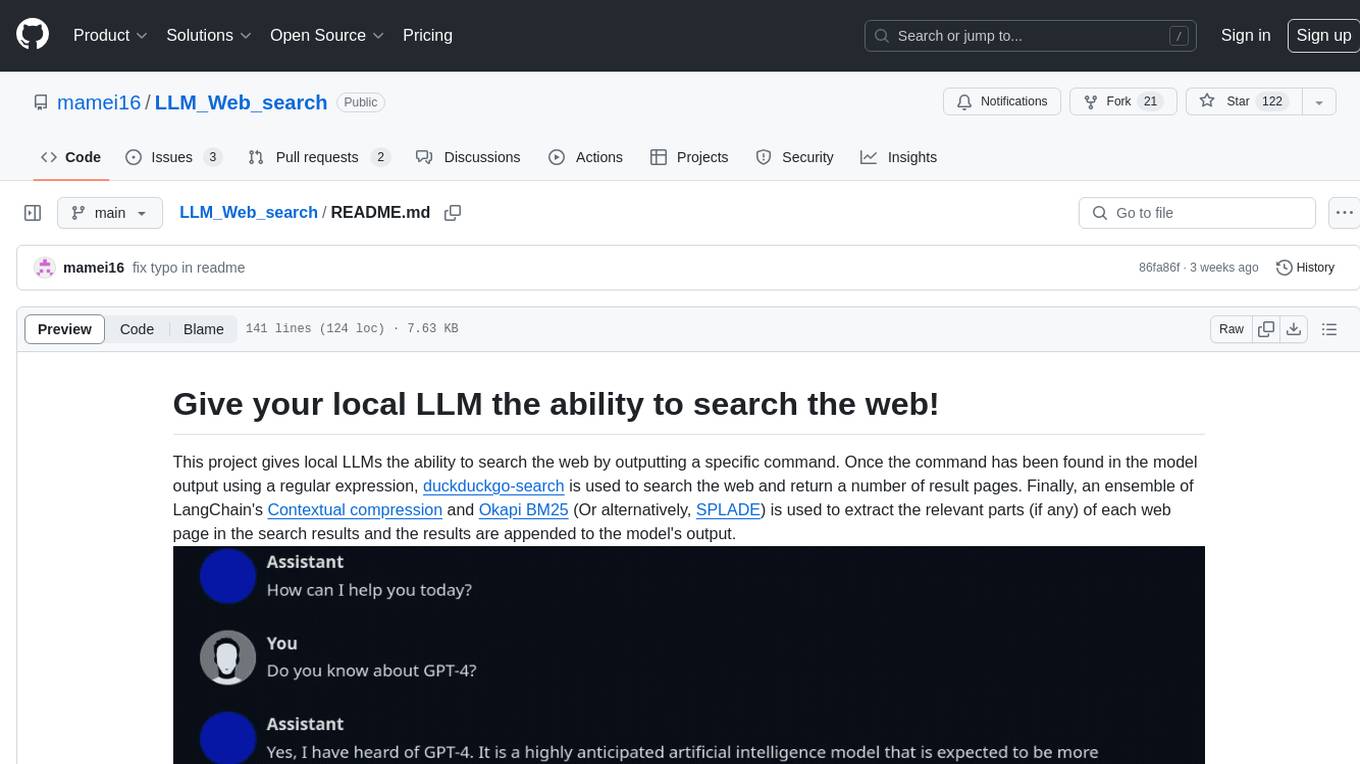Open commit hash 86fa86f

pyautogui.click(x=1159, y=268)
